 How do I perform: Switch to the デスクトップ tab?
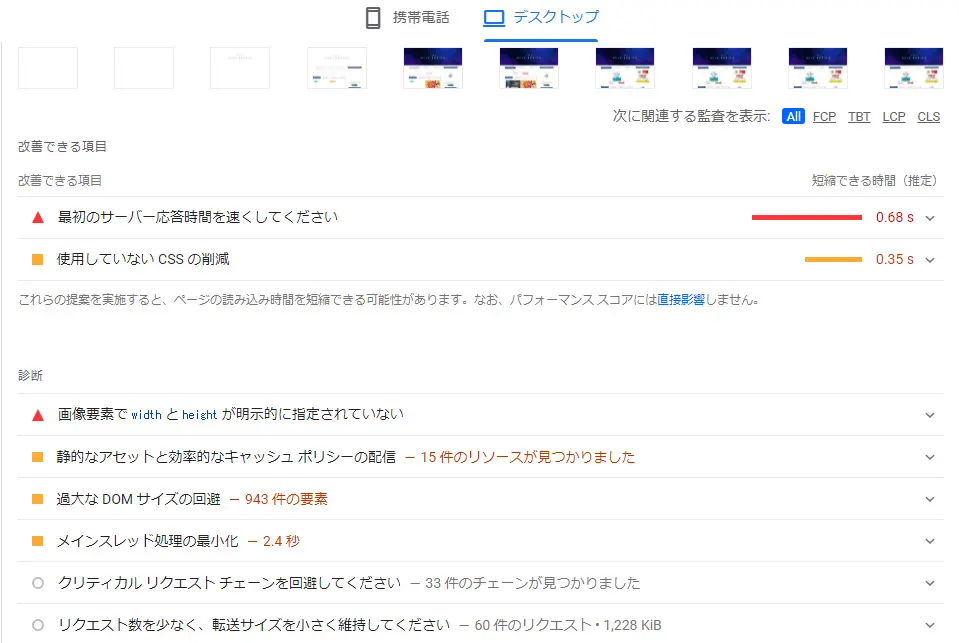pos(540,16)
